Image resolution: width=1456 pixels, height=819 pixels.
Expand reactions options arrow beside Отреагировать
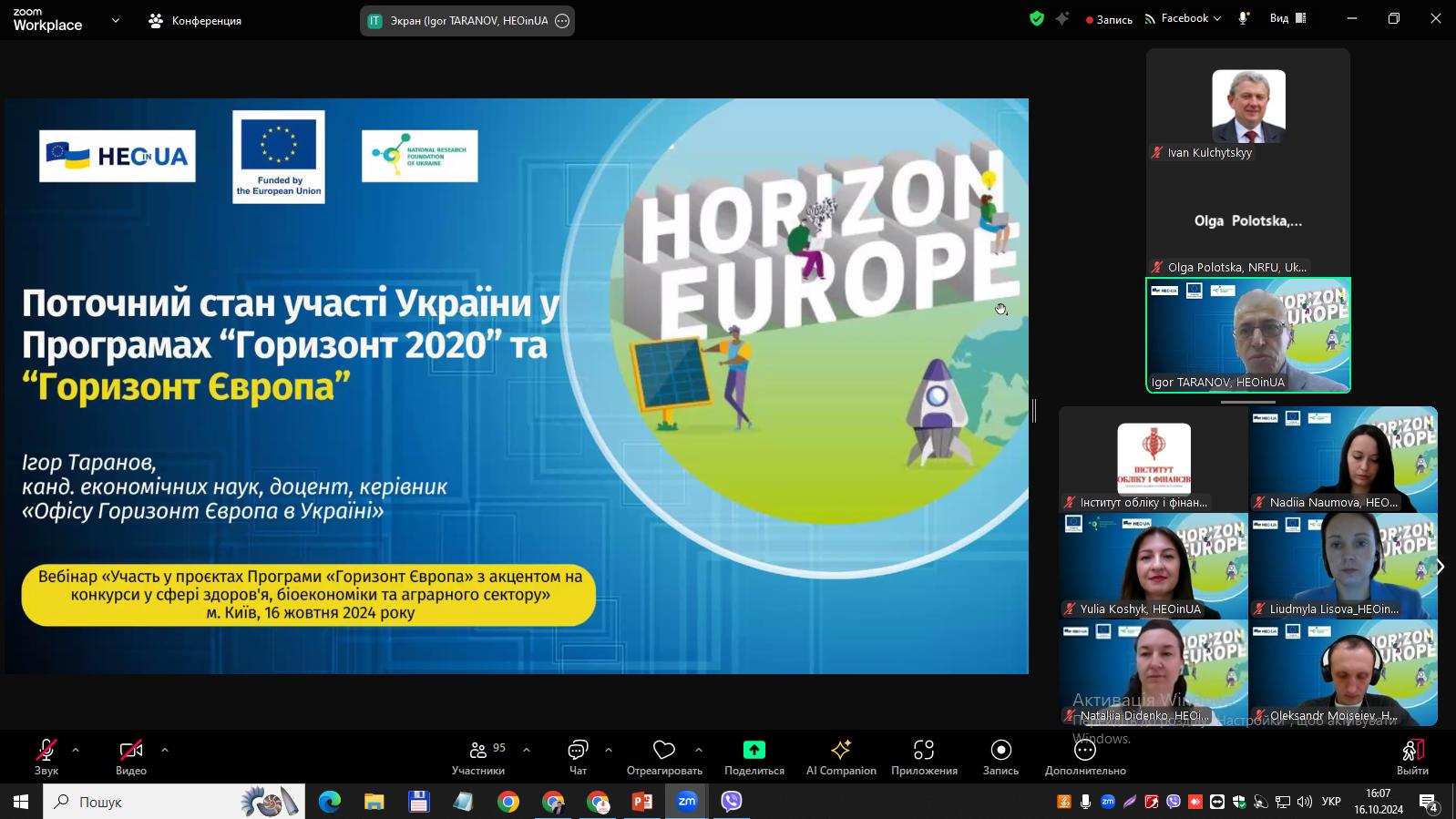click(699, 750)
